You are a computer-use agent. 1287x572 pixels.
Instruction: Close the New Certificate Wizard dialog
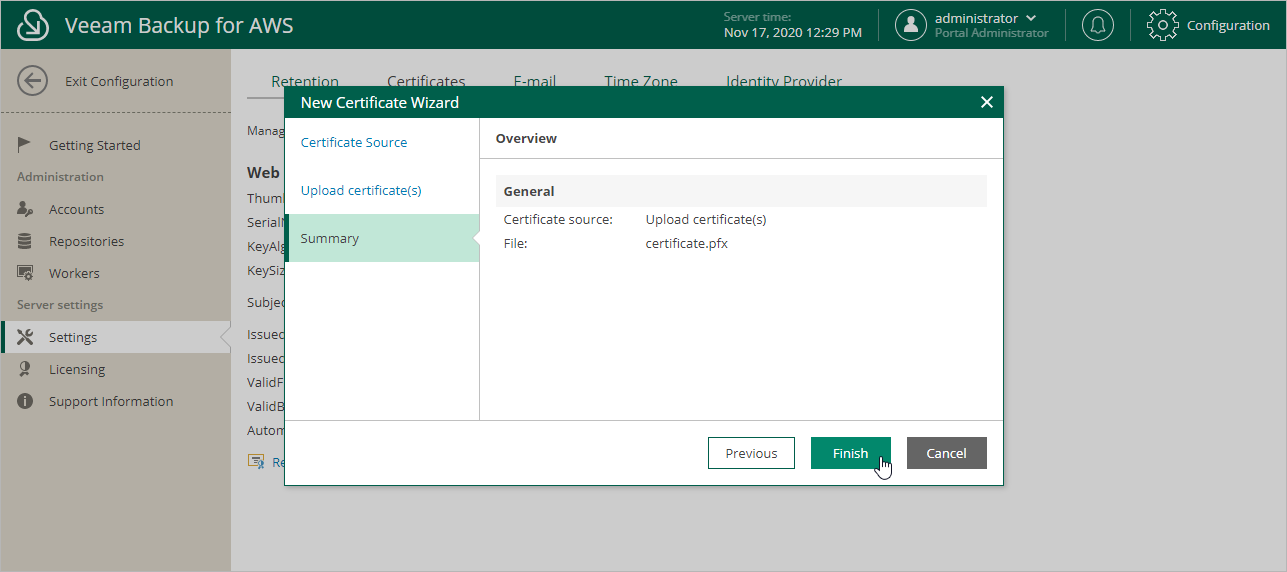(x=987, y=102)
